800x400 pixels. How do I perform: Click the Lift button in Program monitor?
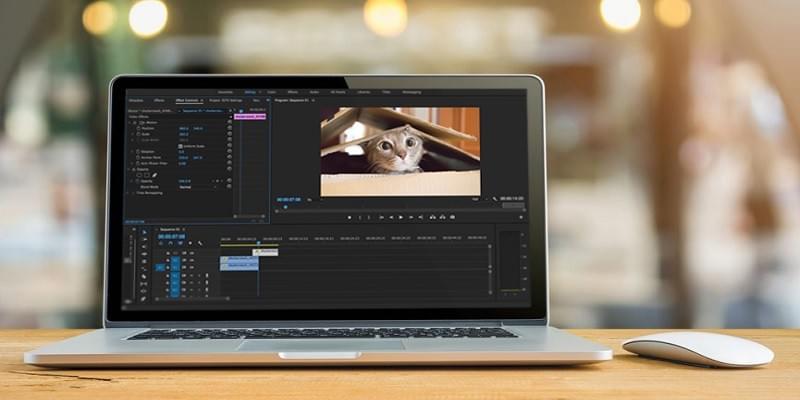tap(433, 217)
